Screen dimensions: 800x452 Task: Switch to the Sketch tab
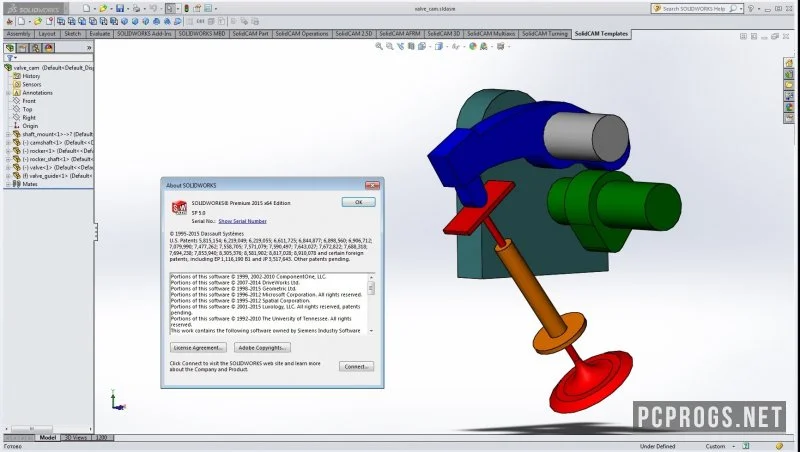[x=72, y=34]
